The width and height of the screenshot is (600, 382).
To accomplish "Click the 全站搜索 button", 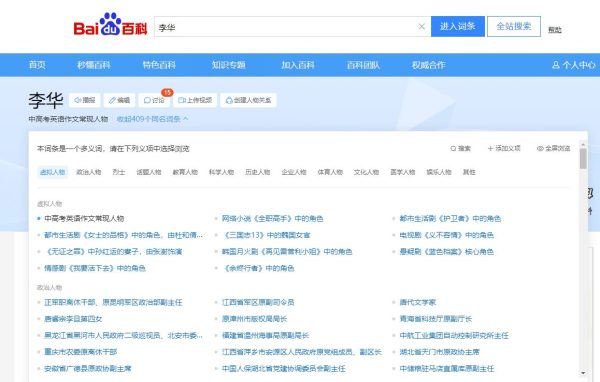I will point(514,26).
